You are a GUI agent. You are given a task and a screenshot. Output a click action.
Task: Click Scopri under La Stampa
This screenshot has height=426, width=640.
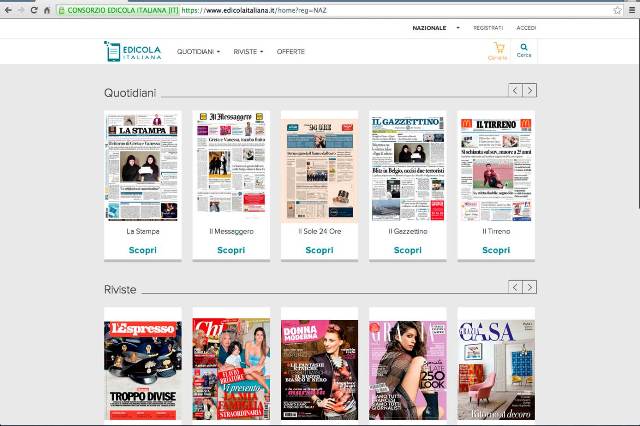pyautogui.click(x=143, y=250)
